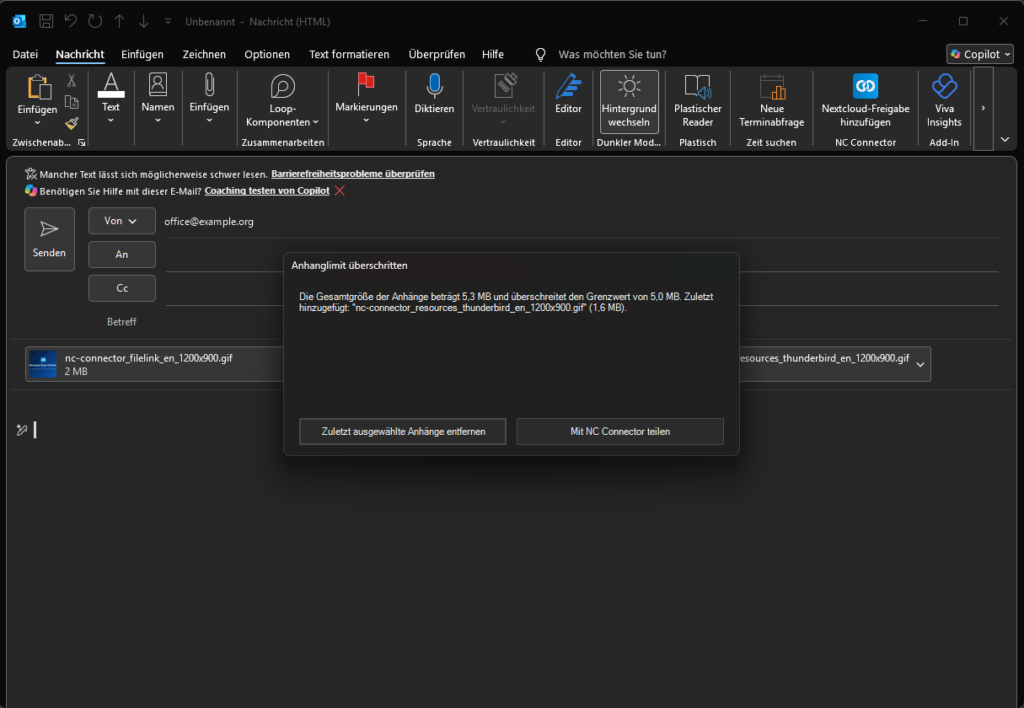
Task: Click the Outlook app icon in title bar
Action: click(x=20, y=21)
